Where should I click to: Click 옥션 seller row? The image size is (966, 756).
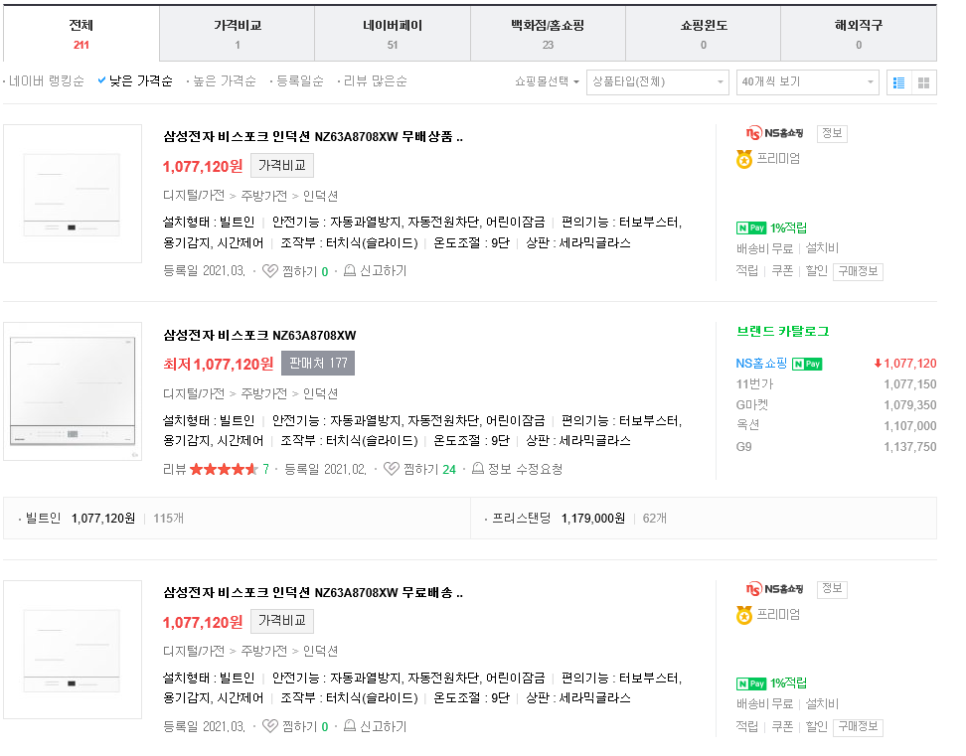pos(836,426)
